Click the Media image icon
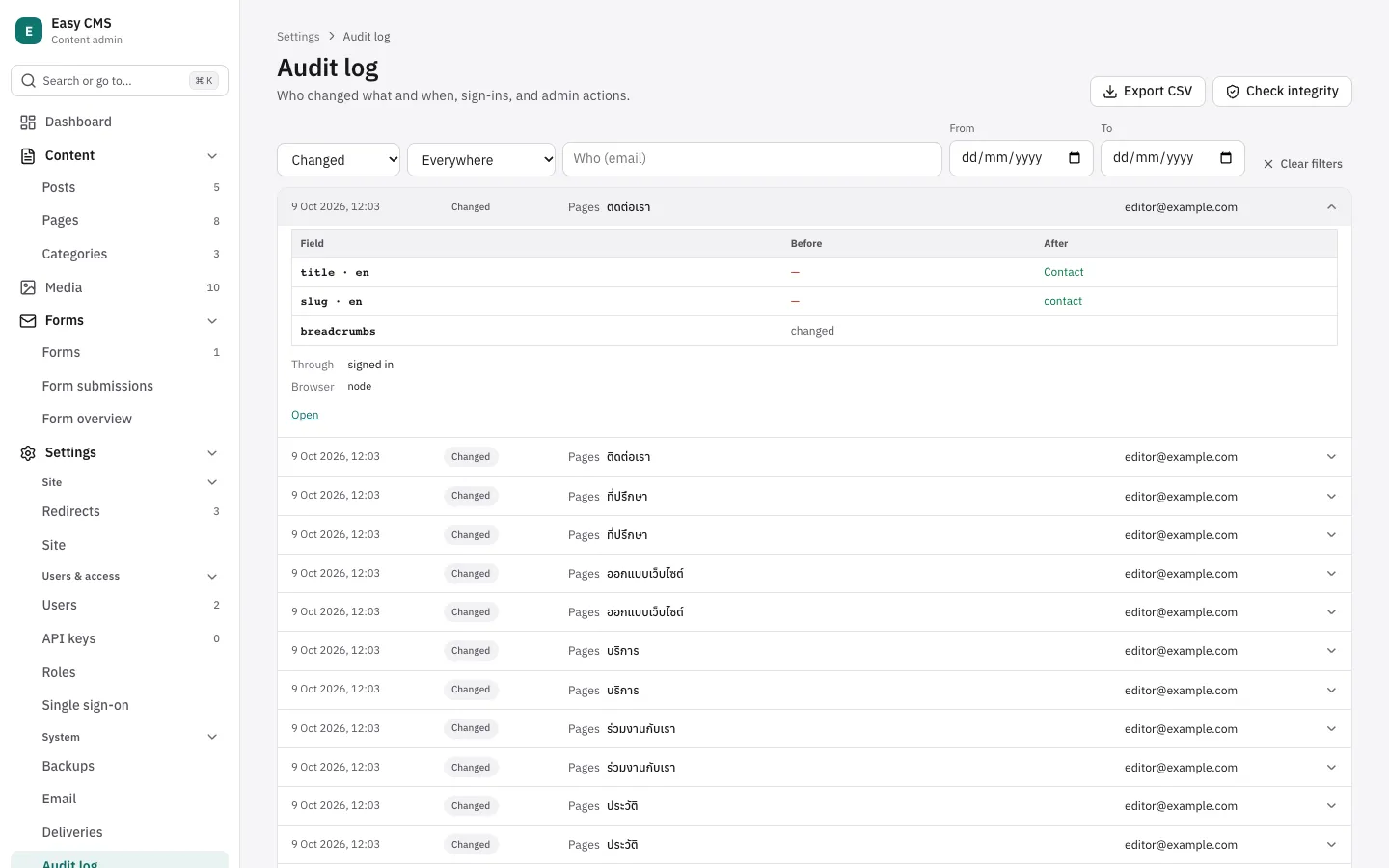The height and width of the screenshot is (868, 1389). pos(28,287)
